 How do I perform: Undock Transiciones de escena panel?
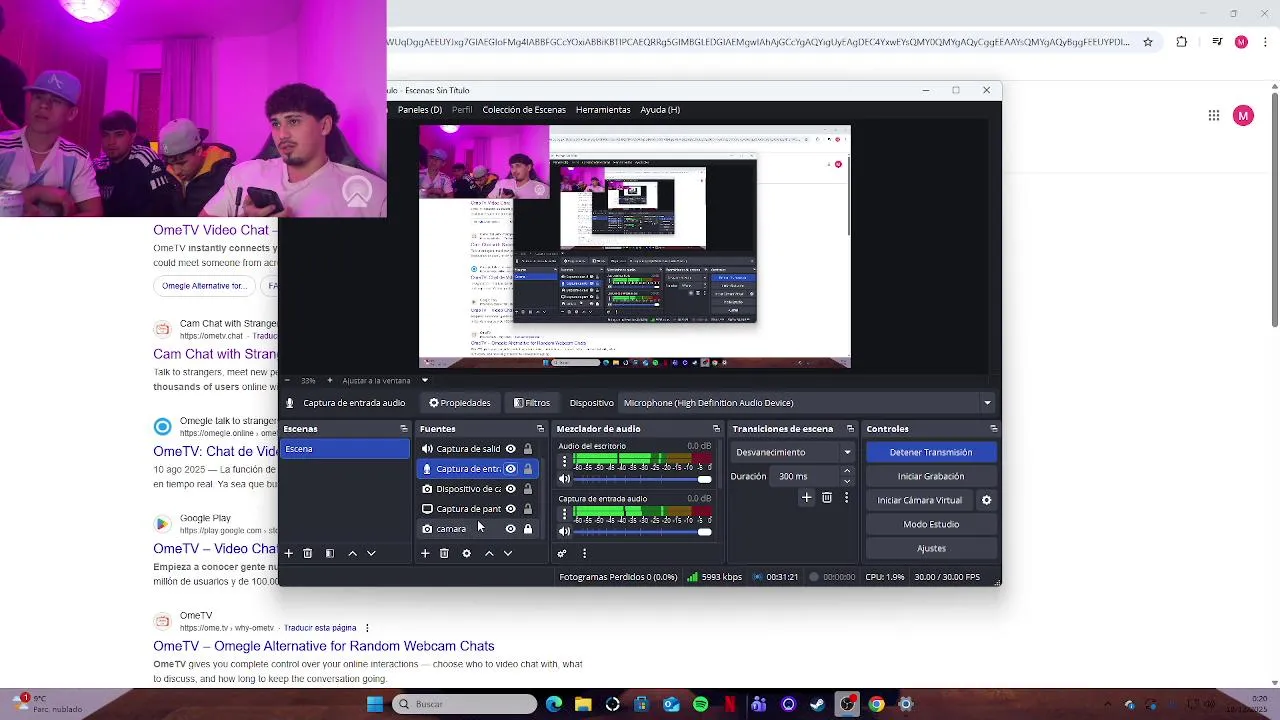[850, 429]
